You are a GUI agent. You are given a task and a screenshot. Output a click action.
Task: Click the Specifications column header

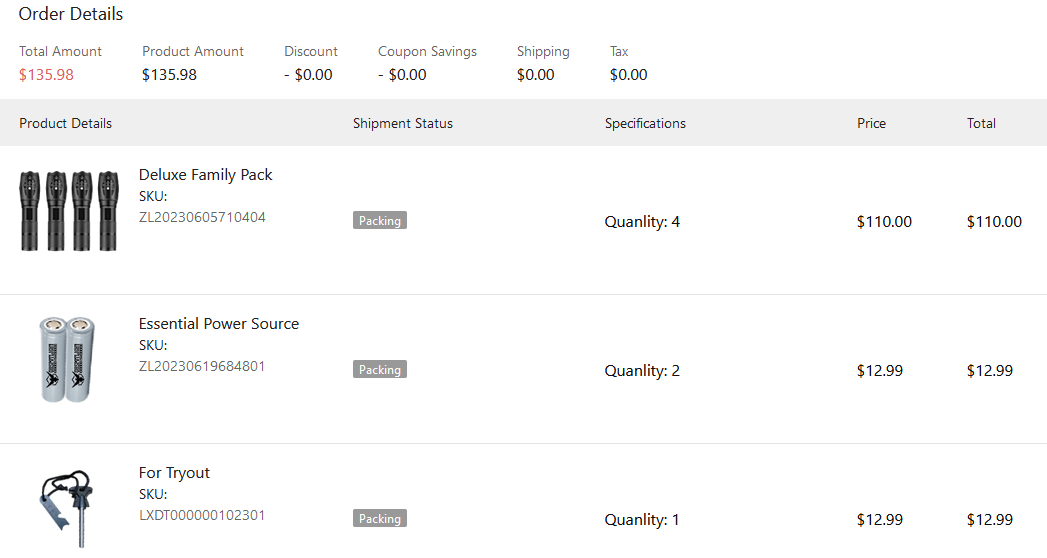pos(645,123)
